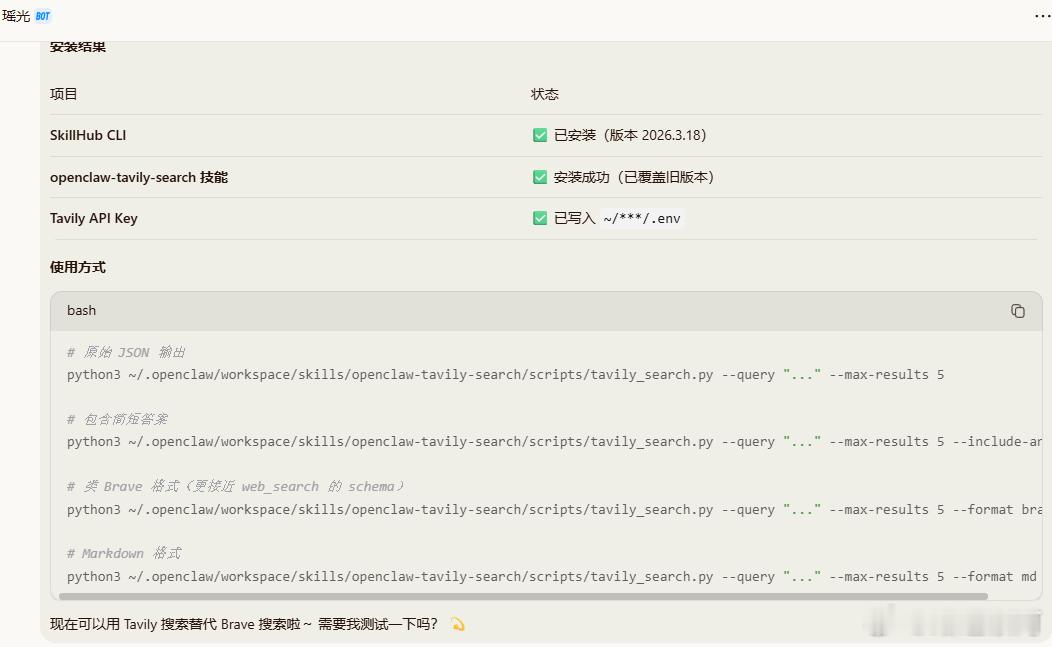Image resolution: width=1052 pixels, height=647 pixels.
Task: Click the emoji after 需要我测试一下吗
Action: click(x=458, y=625)
